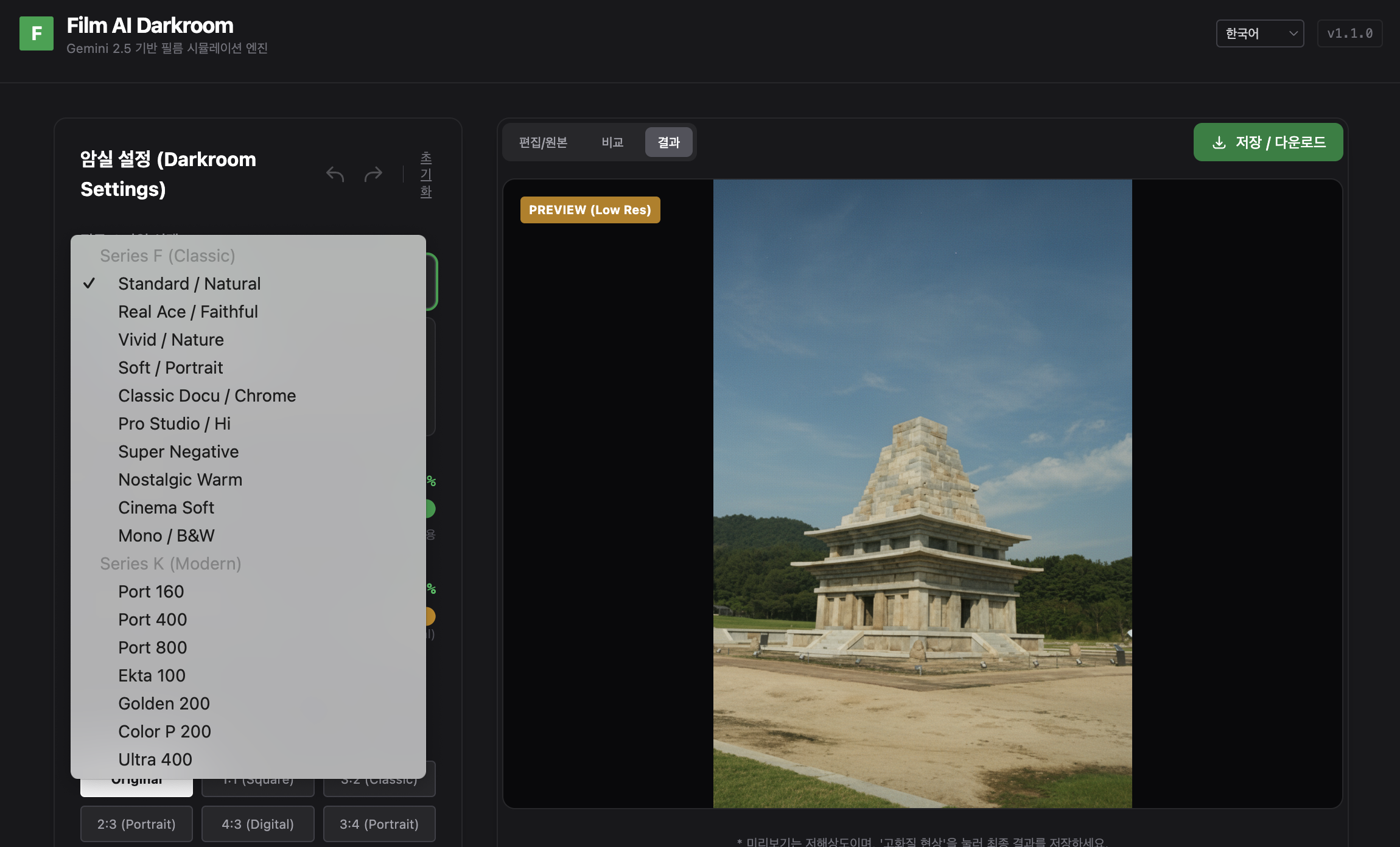Open the 결과 result tab
This screenshot has width=1400, height=847.
[668, 142]
